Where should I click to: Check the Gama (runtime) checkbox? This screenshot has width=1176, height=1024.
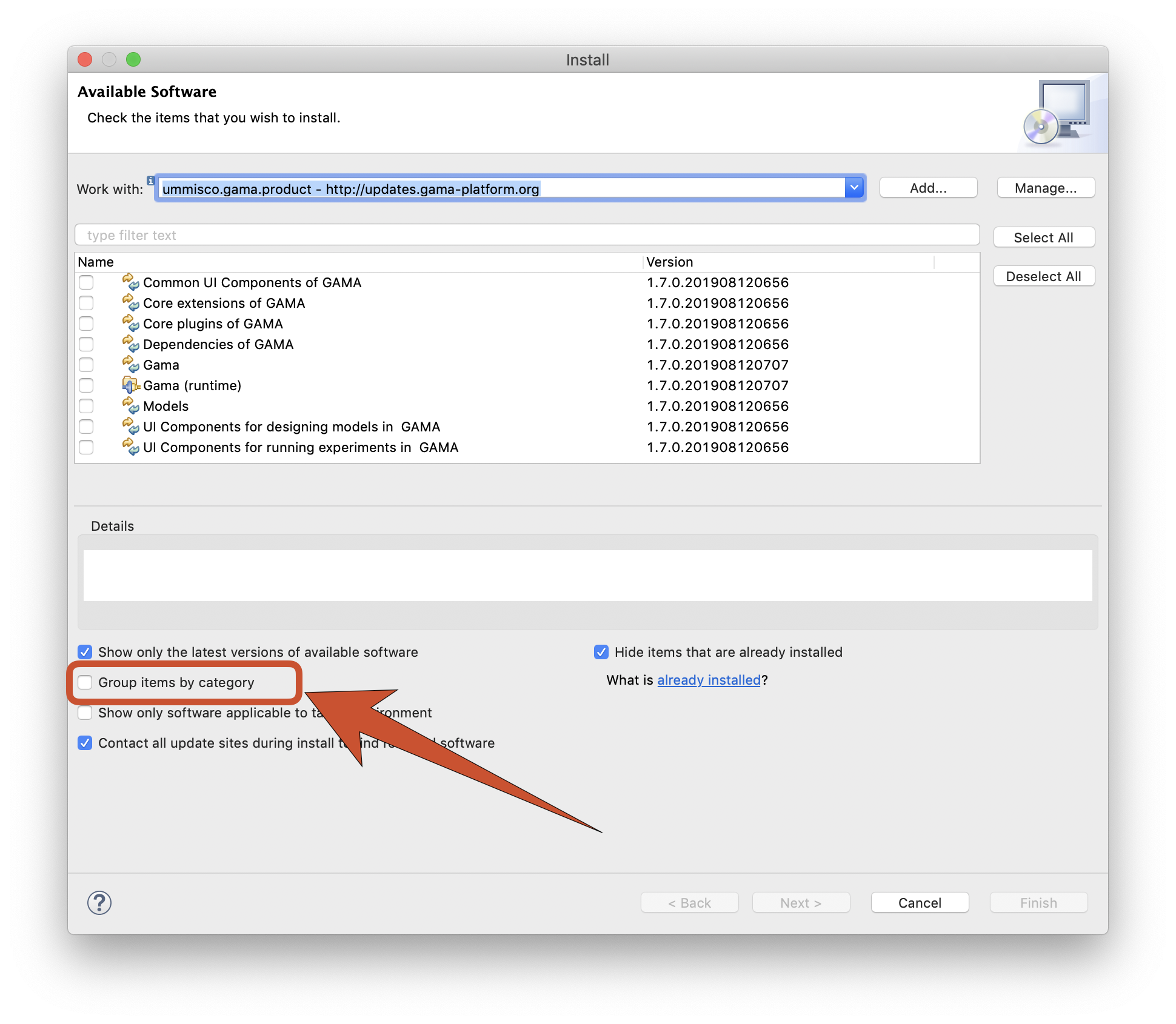coord(86,385)
